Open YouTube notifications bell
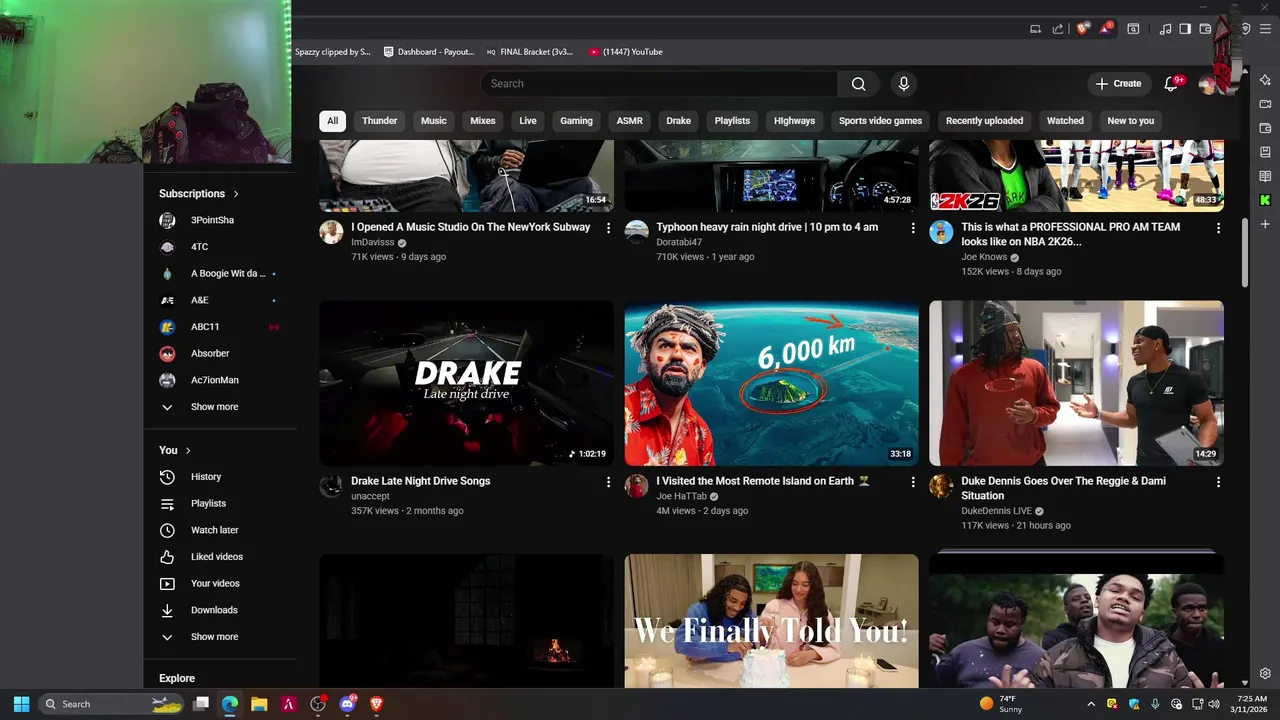Viewport: 1280px width, 720px height. point(1171,84)
